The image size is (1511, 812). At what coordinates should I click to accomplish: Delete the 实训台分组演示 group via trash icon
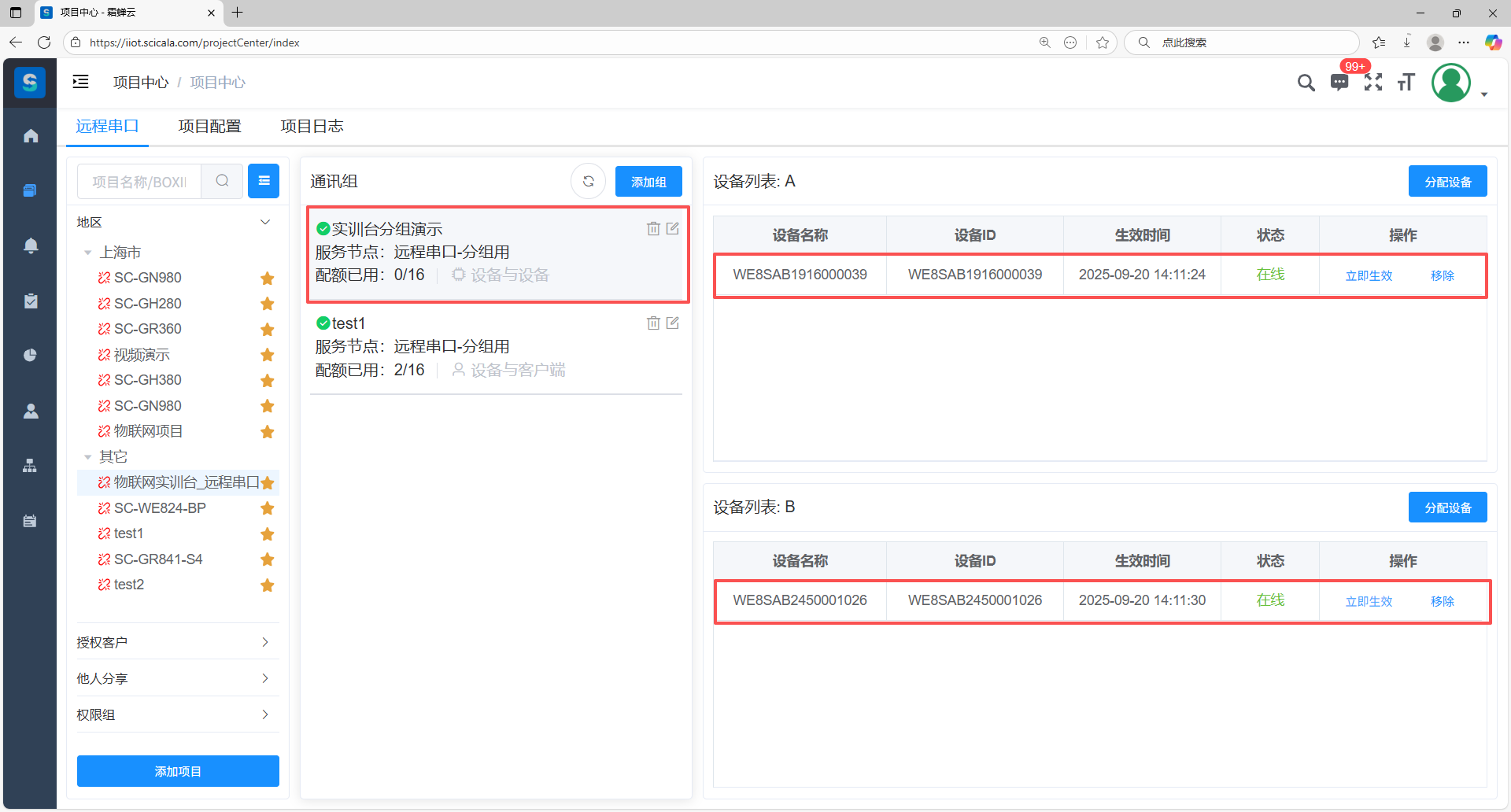(x=653, y=229)
